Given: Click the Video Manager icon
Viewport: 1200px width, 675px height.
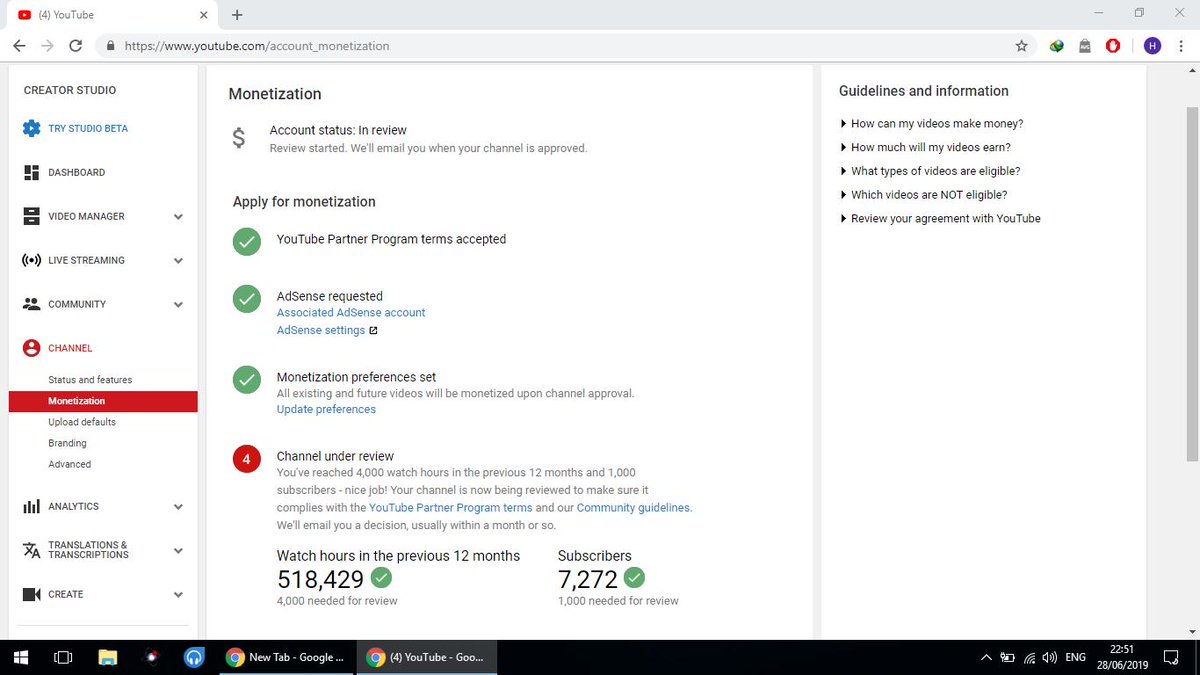Looking at the screenshot, I should click(31, 216).
